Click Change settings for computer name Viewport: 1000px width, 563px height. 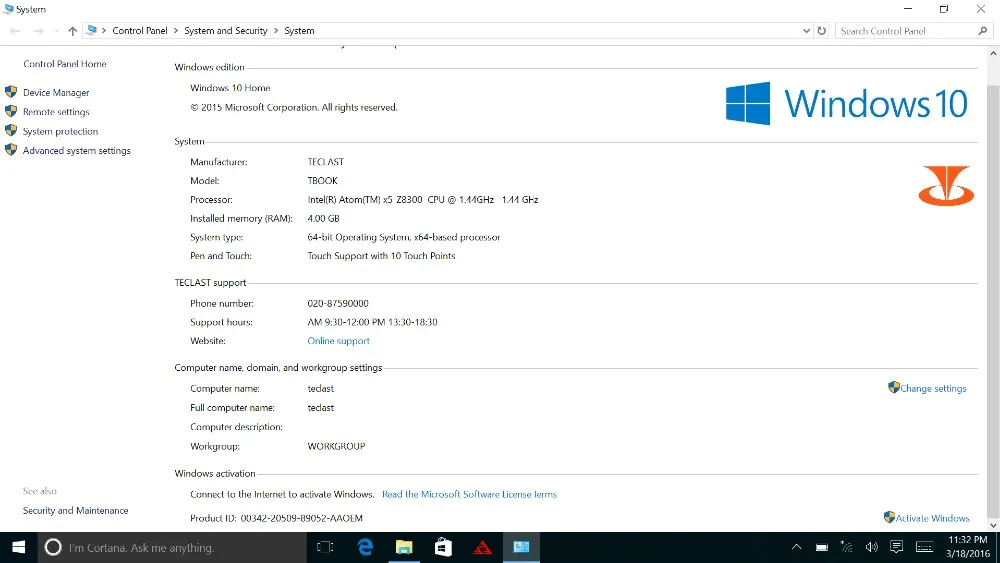point(933,388)
